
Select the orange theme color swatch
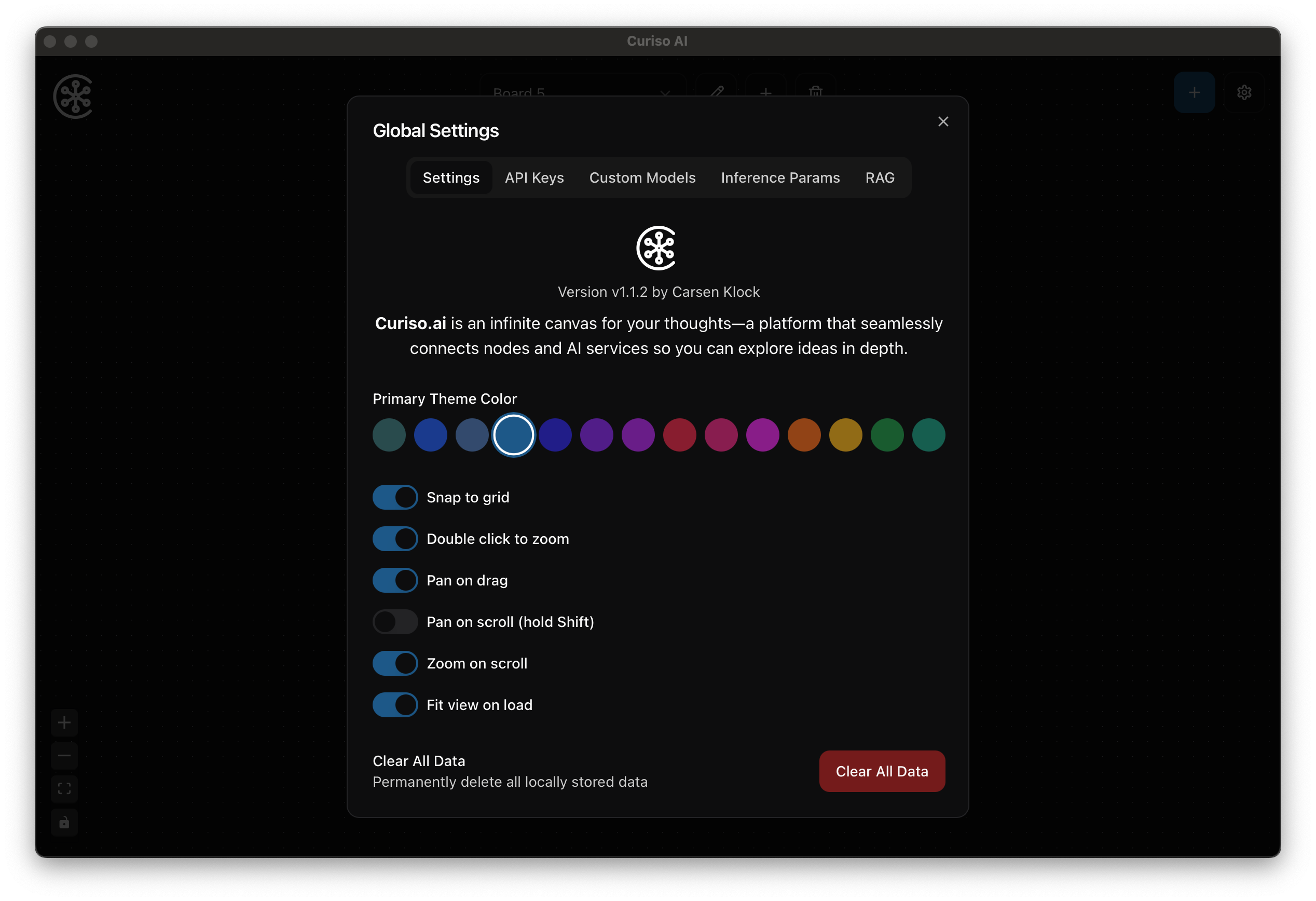pos(803,435)
